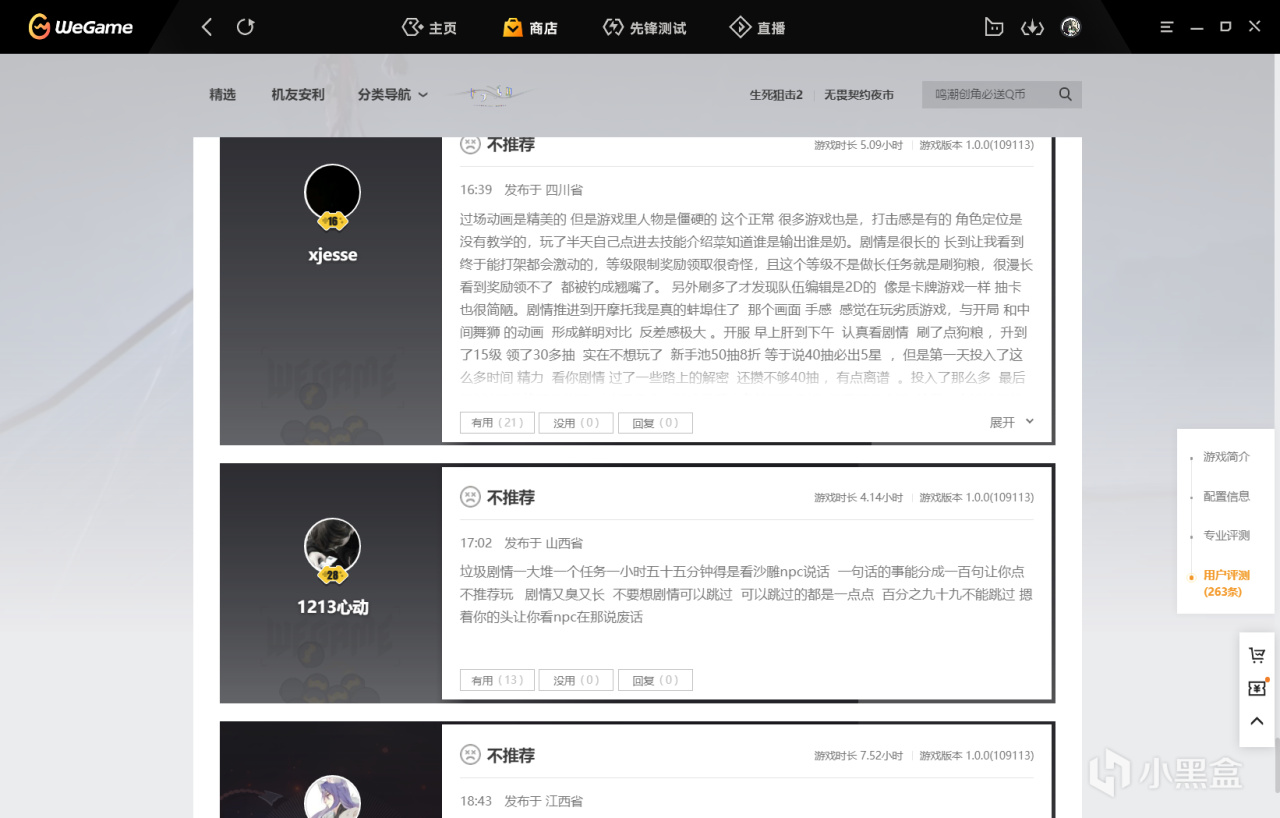Image resolution: width=1280 pixels, height=818 pixels.
Task: Open 机友安利 section
Action: pos(298,94)
